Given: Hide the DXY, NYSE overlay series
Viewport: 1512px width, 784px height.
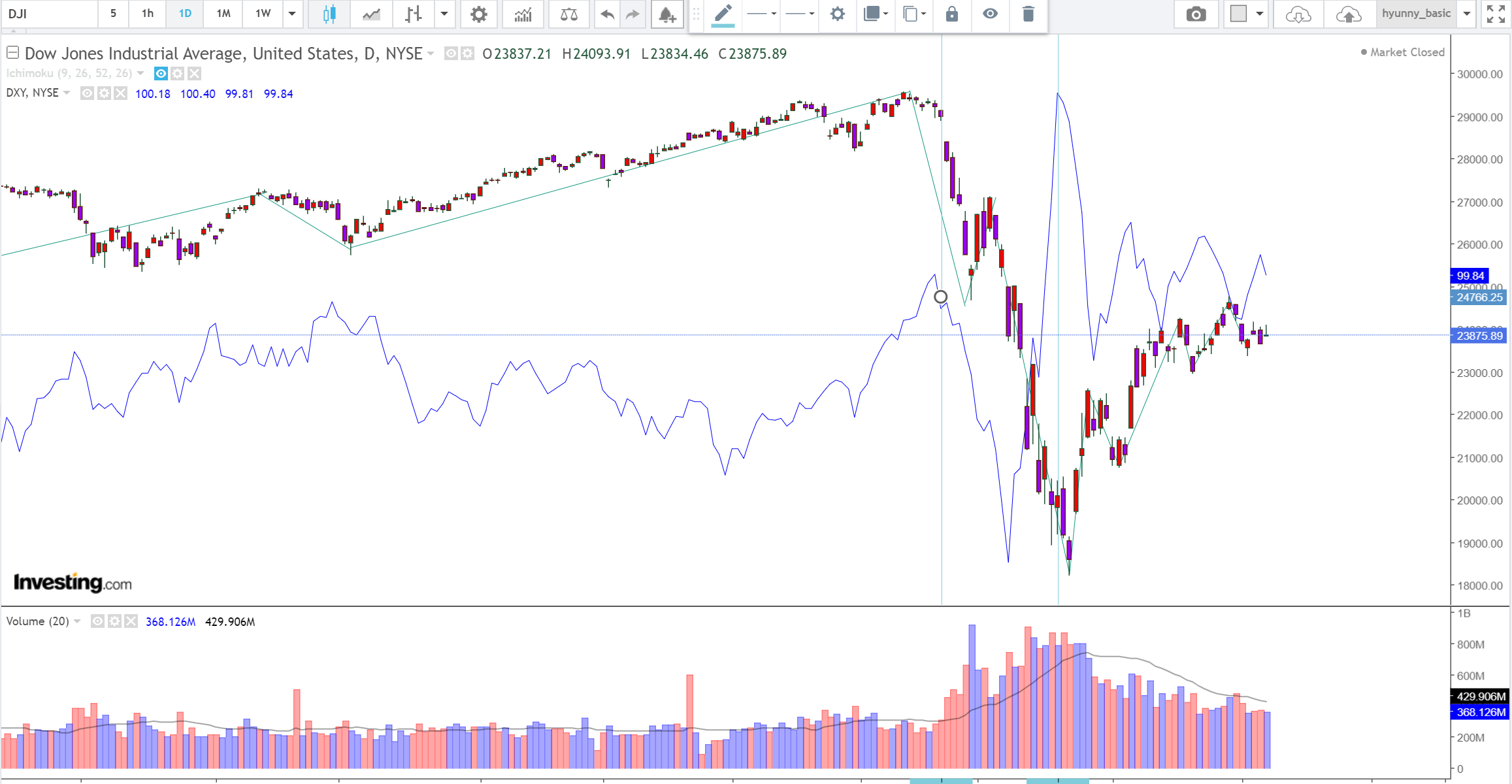Looking at the screenshot, I should pyautogui.click(x=87, y=93).
